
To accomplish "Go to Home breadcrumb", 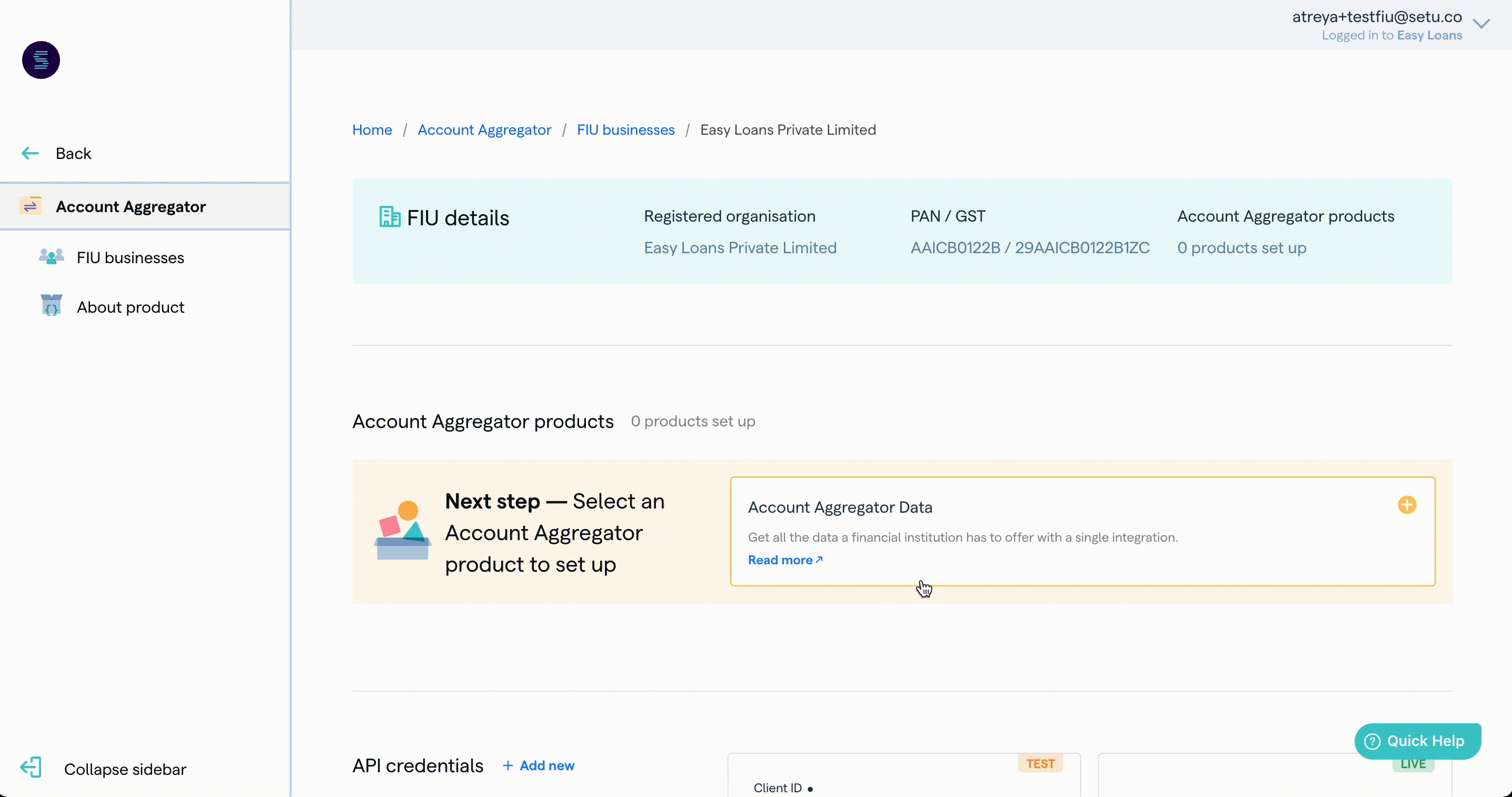I will point(372,129).
